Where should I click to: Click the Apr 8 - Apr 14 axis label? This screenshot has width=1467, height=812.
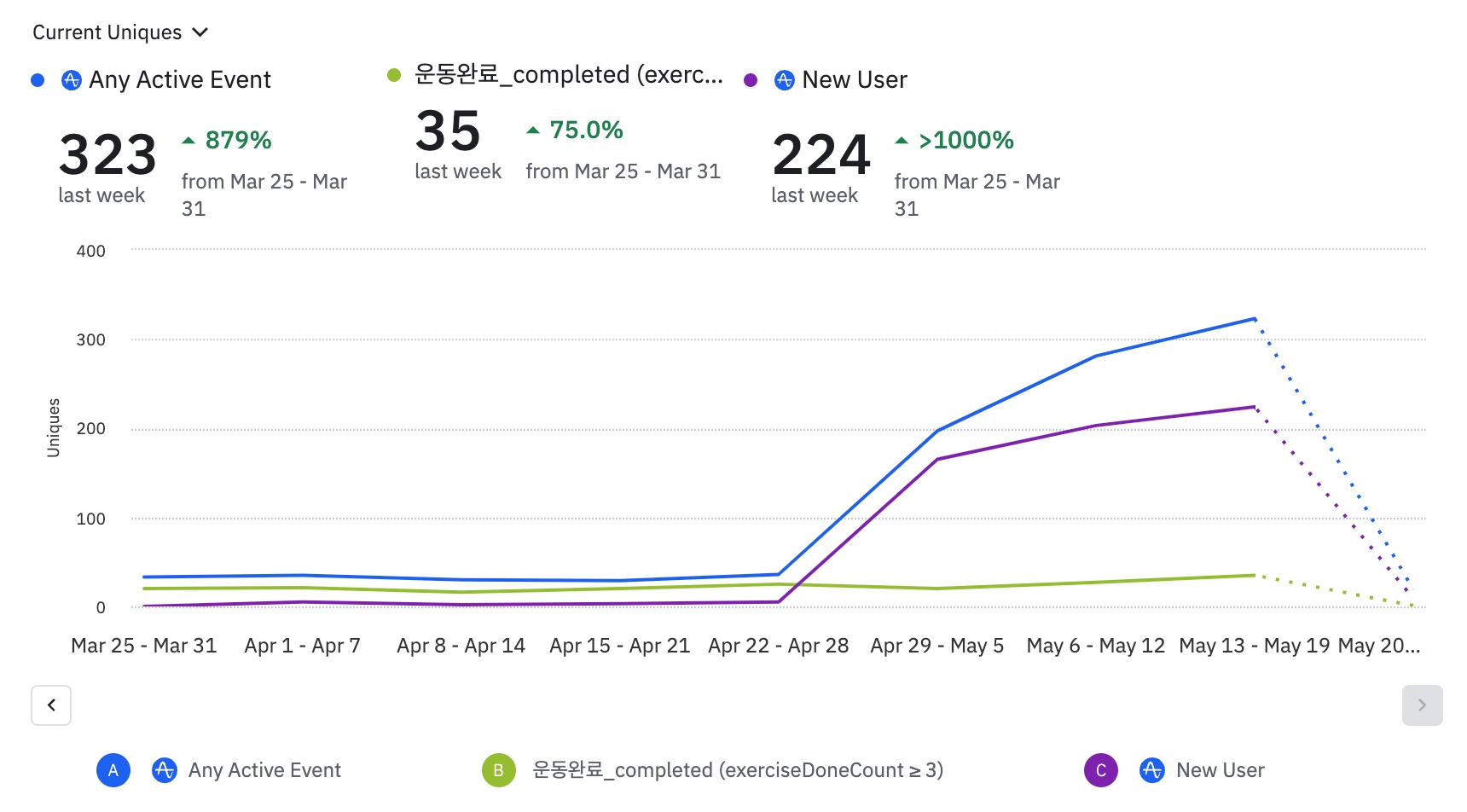[461, 646]
